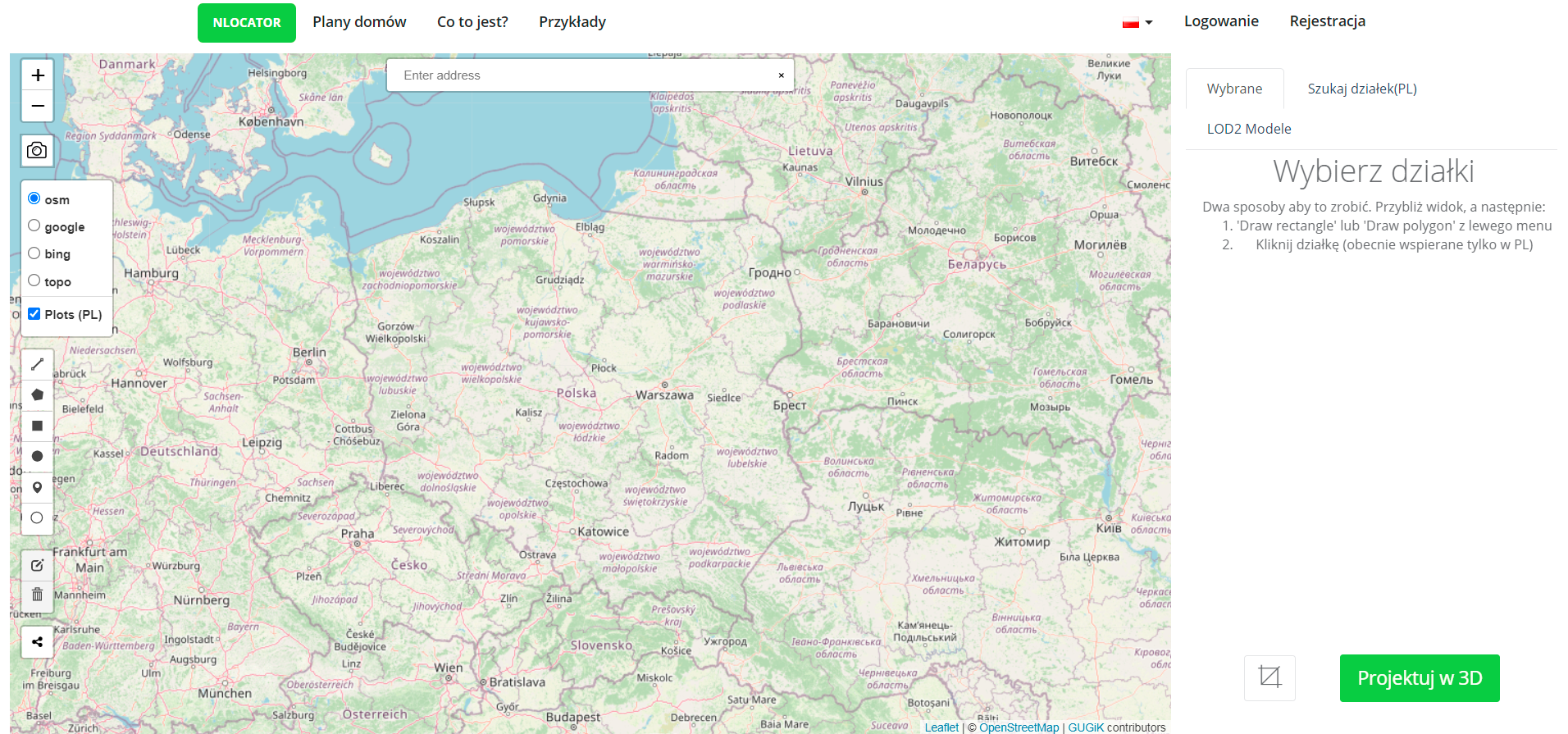1568x734 pixels.
Task: Click the zoom out minus button
Action: pos(38,107)
